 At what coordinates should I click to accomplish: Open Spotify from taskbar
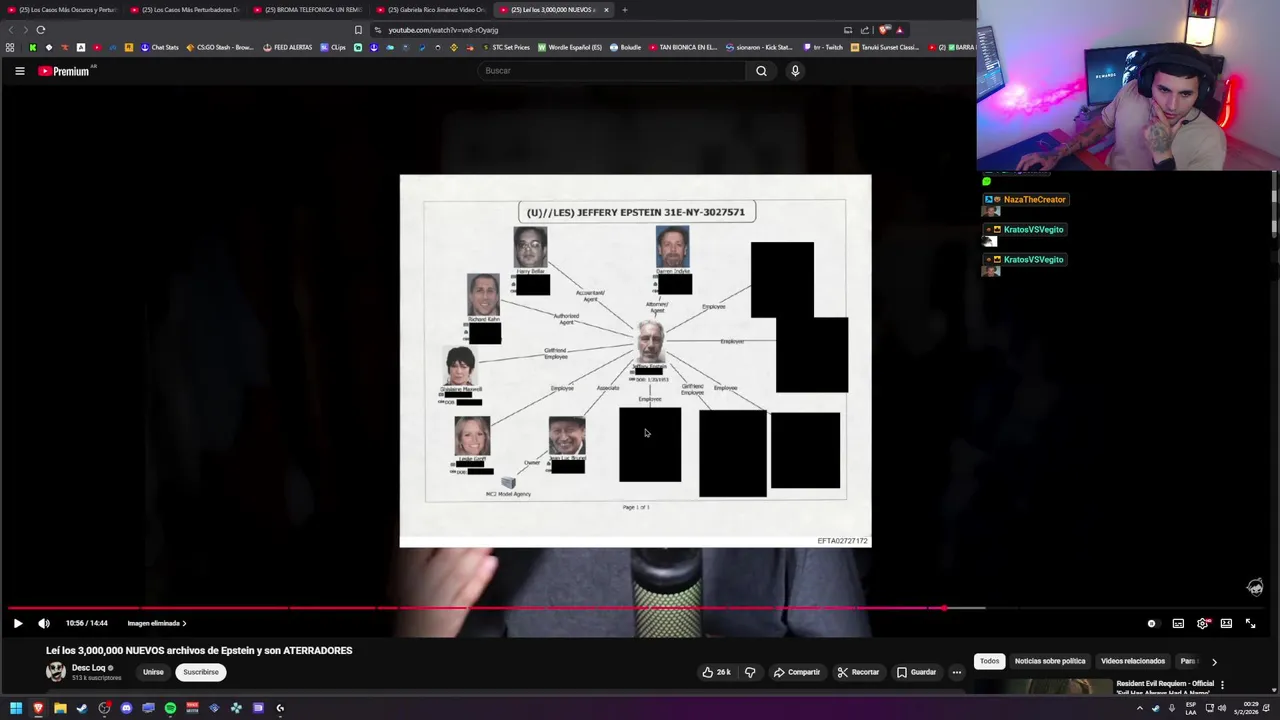pyautogui.click(x=170, y=708)
